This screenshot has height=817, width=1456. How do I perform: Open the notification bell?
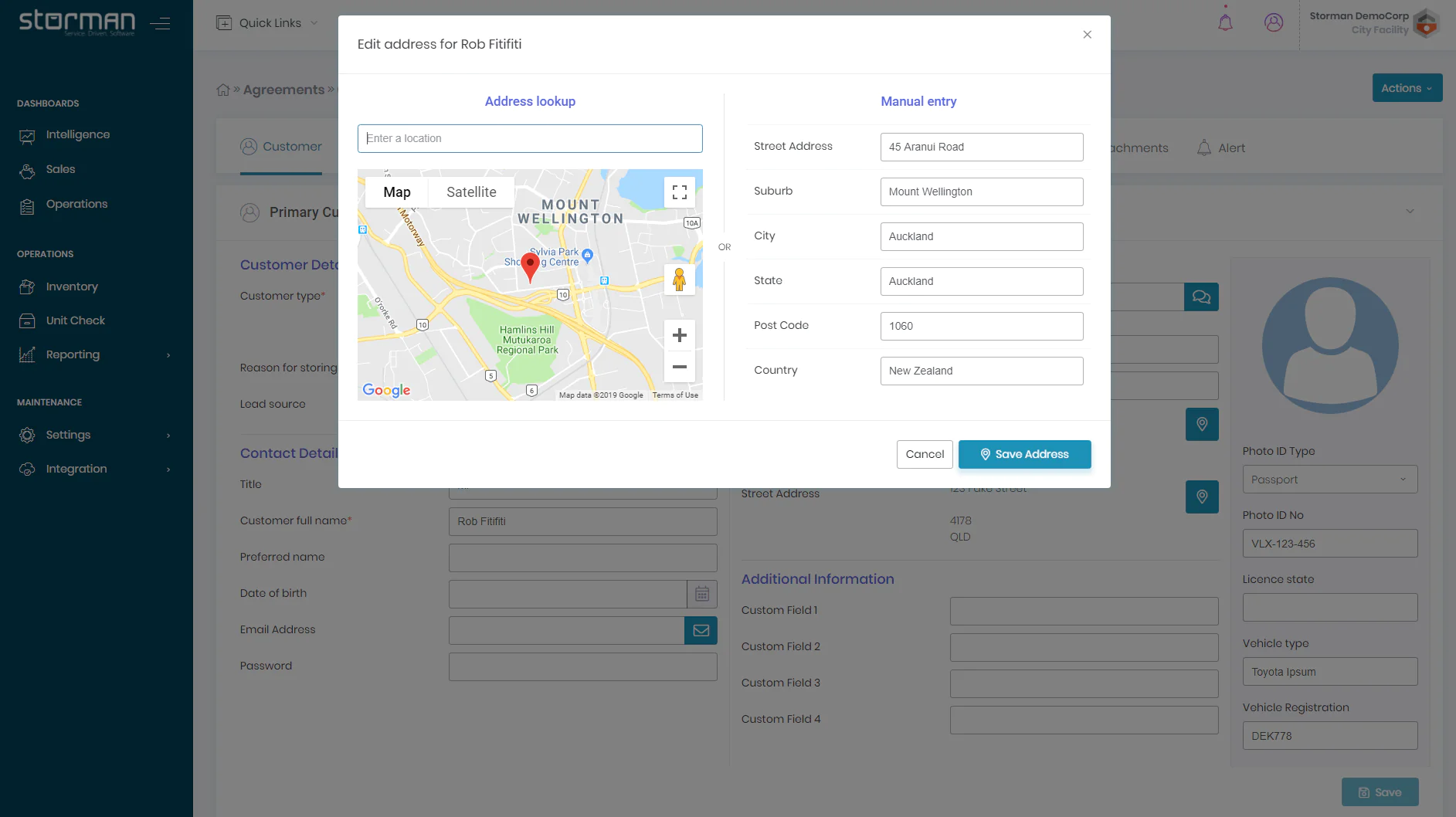(x=1225, y=23)
